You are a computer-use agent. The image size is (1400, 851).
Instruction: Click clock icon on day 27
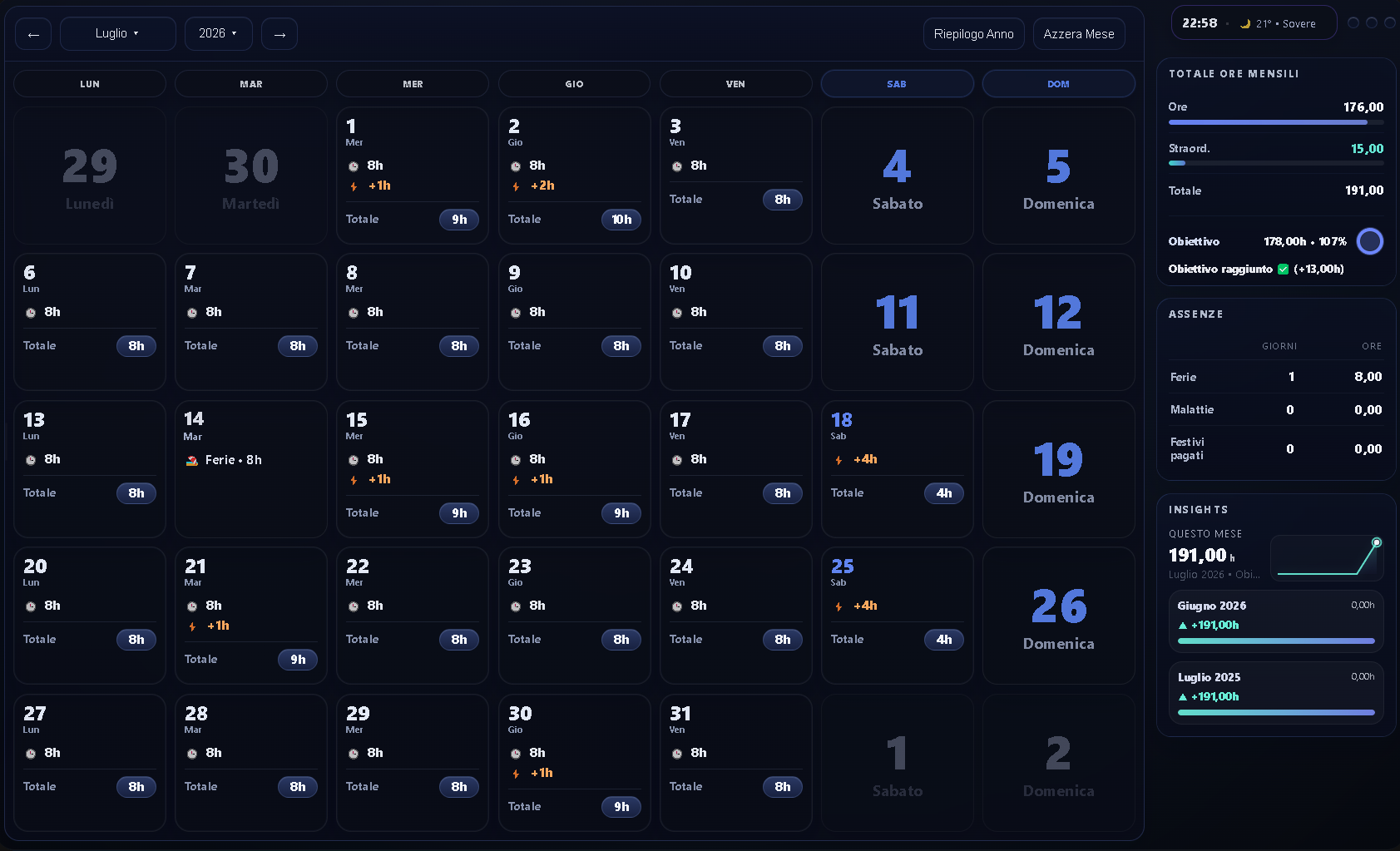31,754
